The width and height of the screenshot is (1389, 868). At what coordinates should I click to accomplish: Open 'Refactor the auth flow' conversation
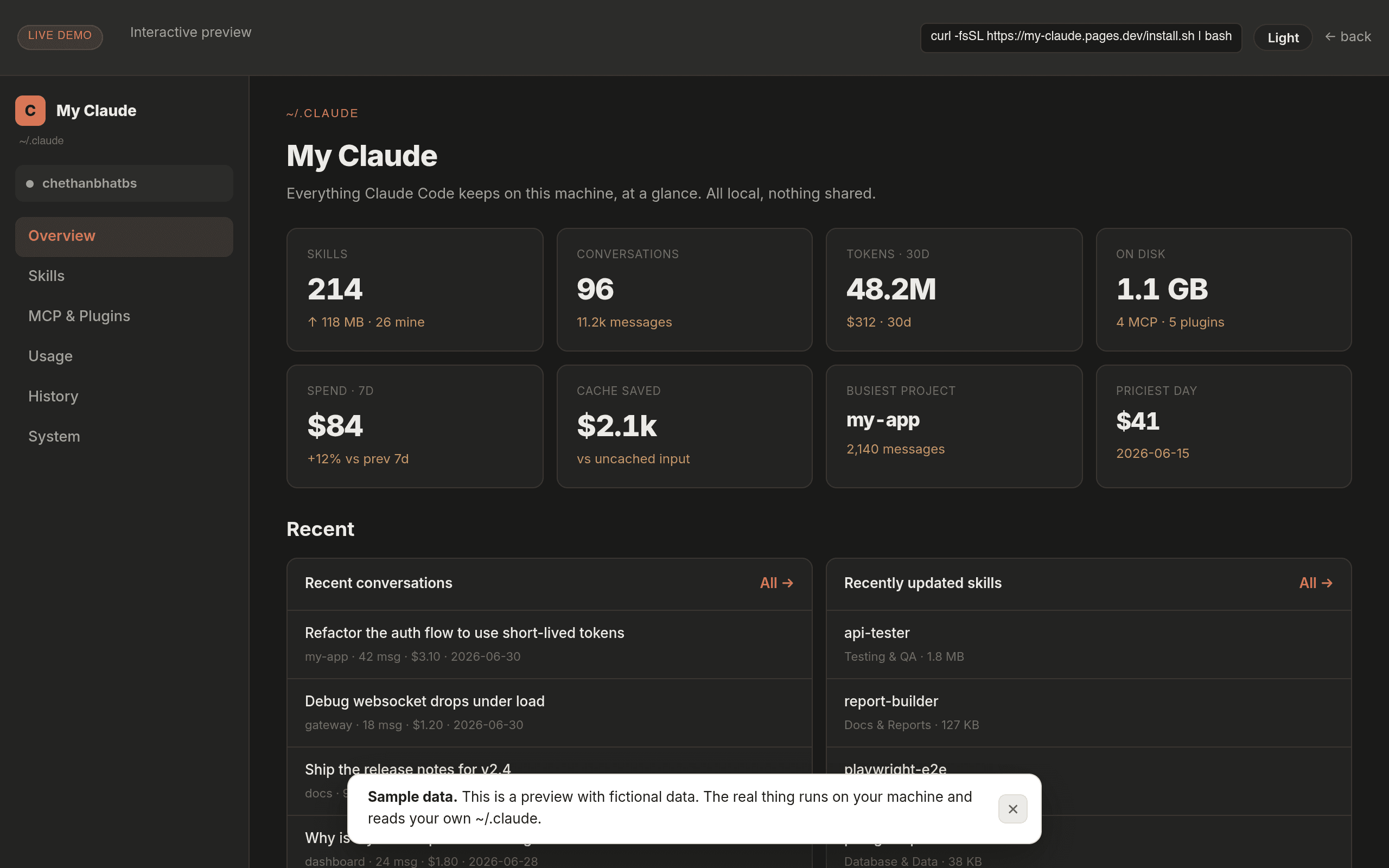click(549, 644)
